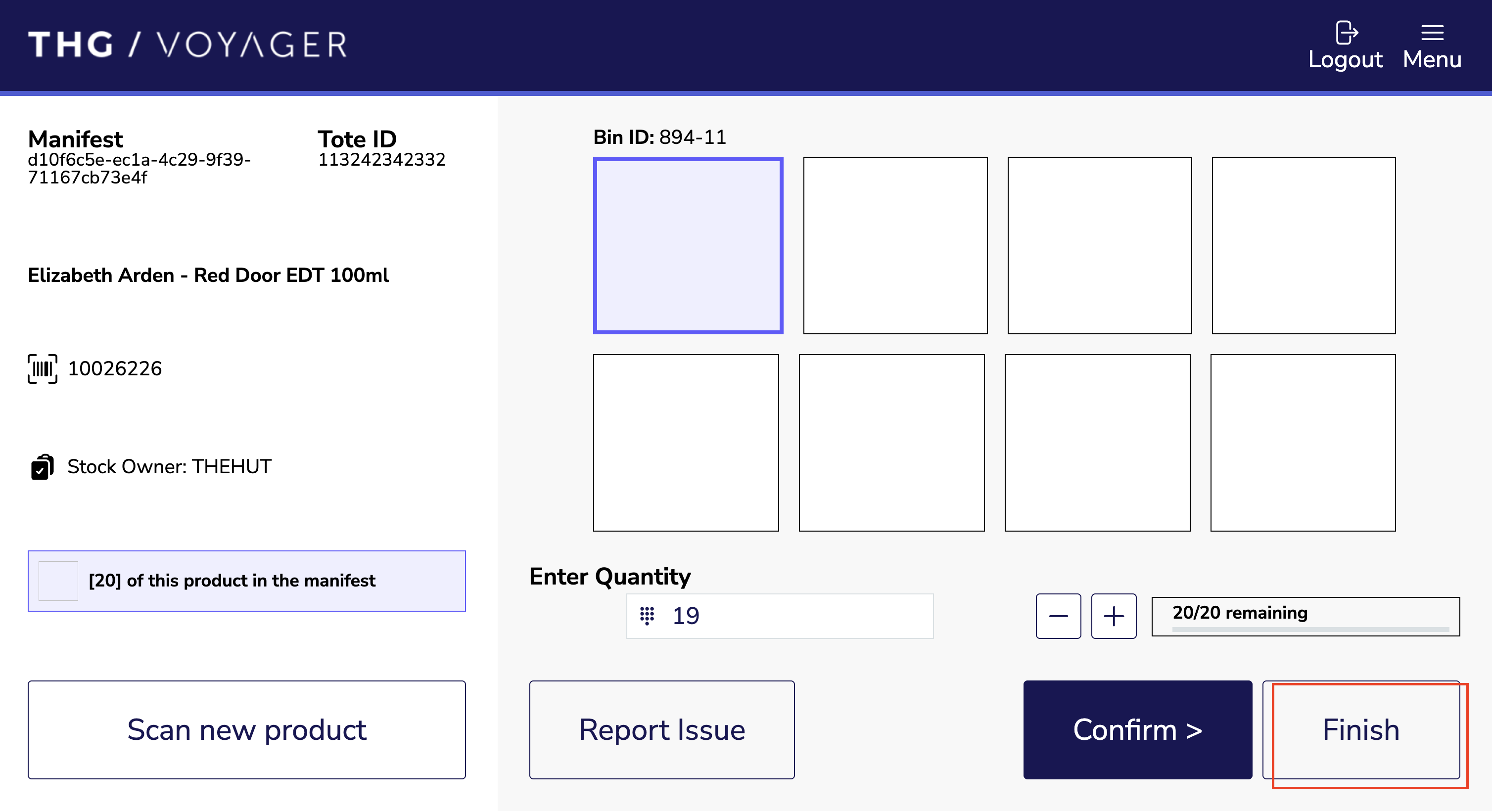The height and width of the screenshot is (812, 1492).
Task: Click the Stock Owner clipboard icon
Action: 42,467
